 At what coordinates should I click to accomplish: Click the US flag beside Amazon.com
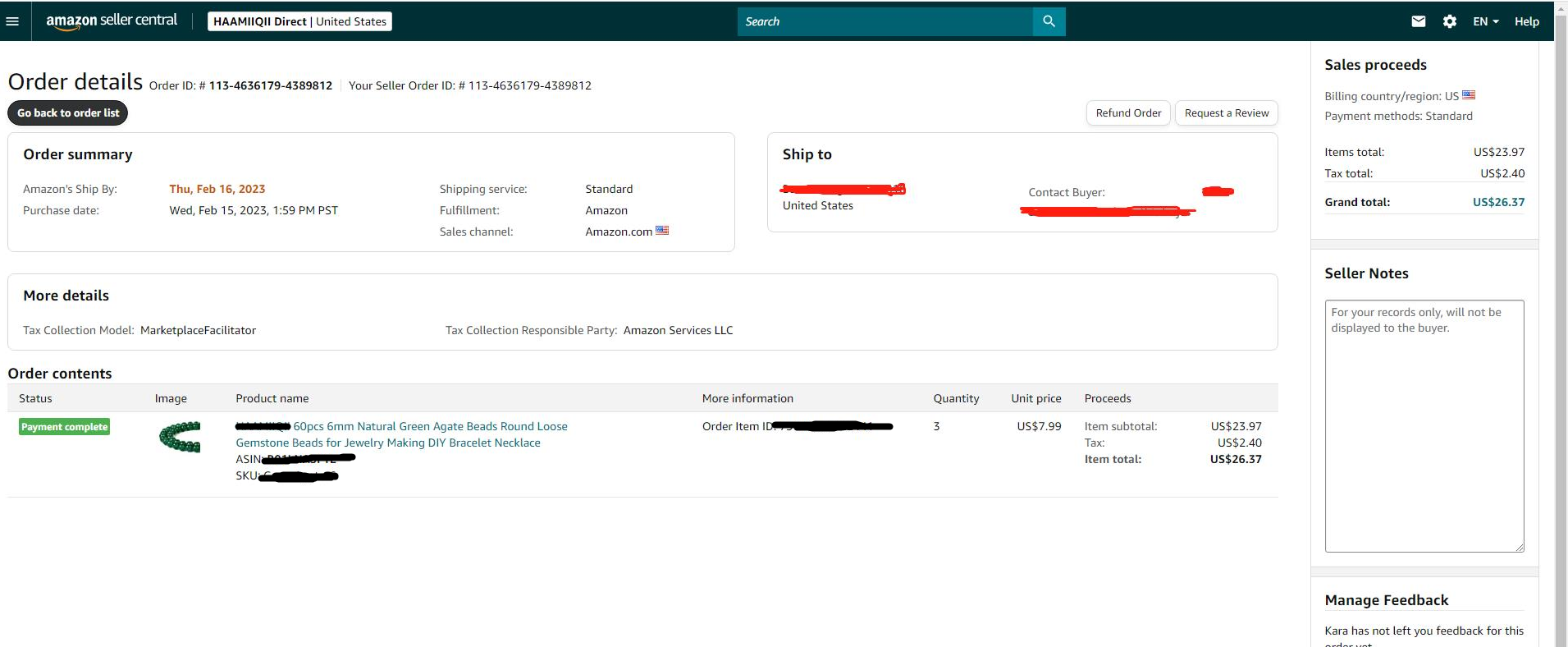point(662,231)
